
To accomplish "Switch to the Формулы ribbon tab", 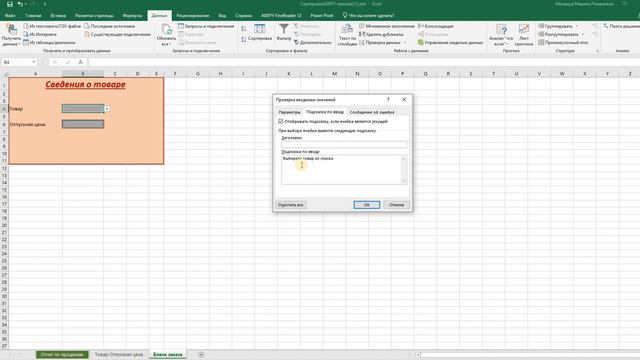I will (132, 16).
